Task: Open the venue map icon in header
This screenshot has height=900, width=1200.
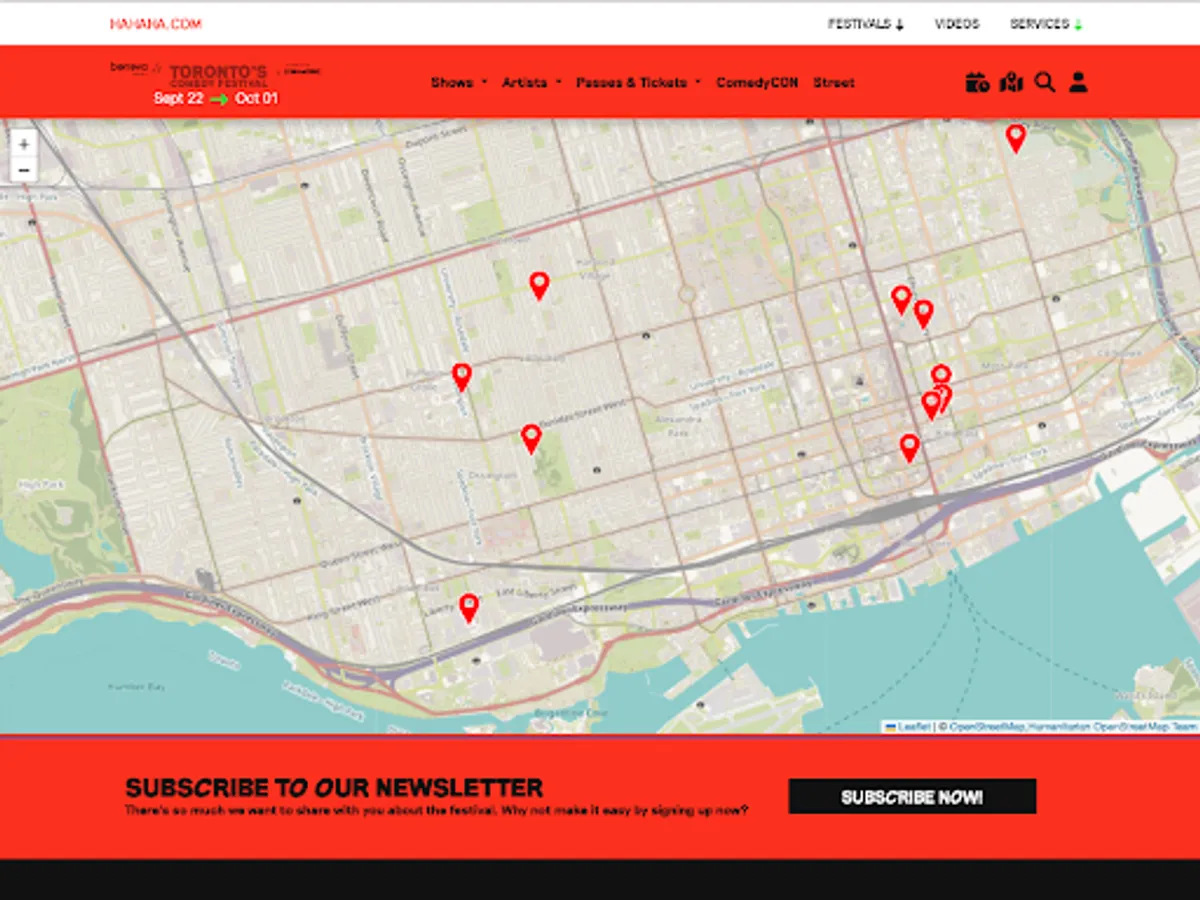Action: click(x=1011, y=82)
